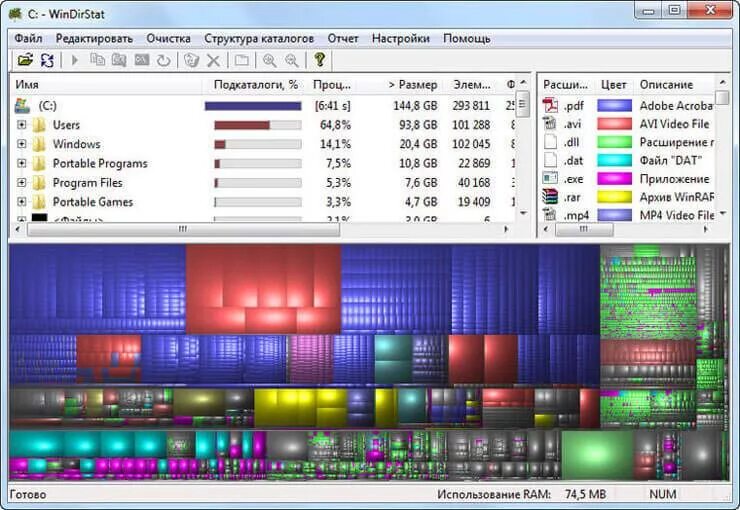Screen dimensions: 740x510
Task: Click the .rar WinRAR archive icon
Action: pos(550,197)
